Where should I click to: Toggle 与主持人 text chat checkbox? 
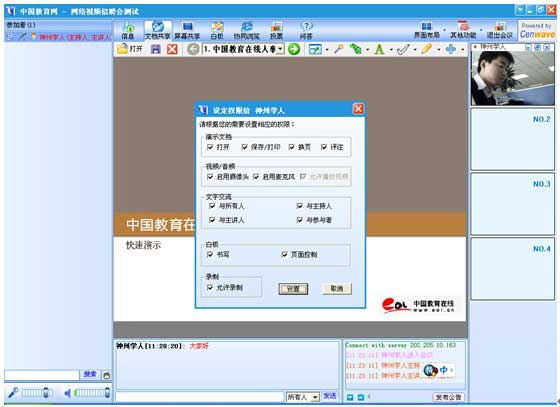click(x=300, y=206)
